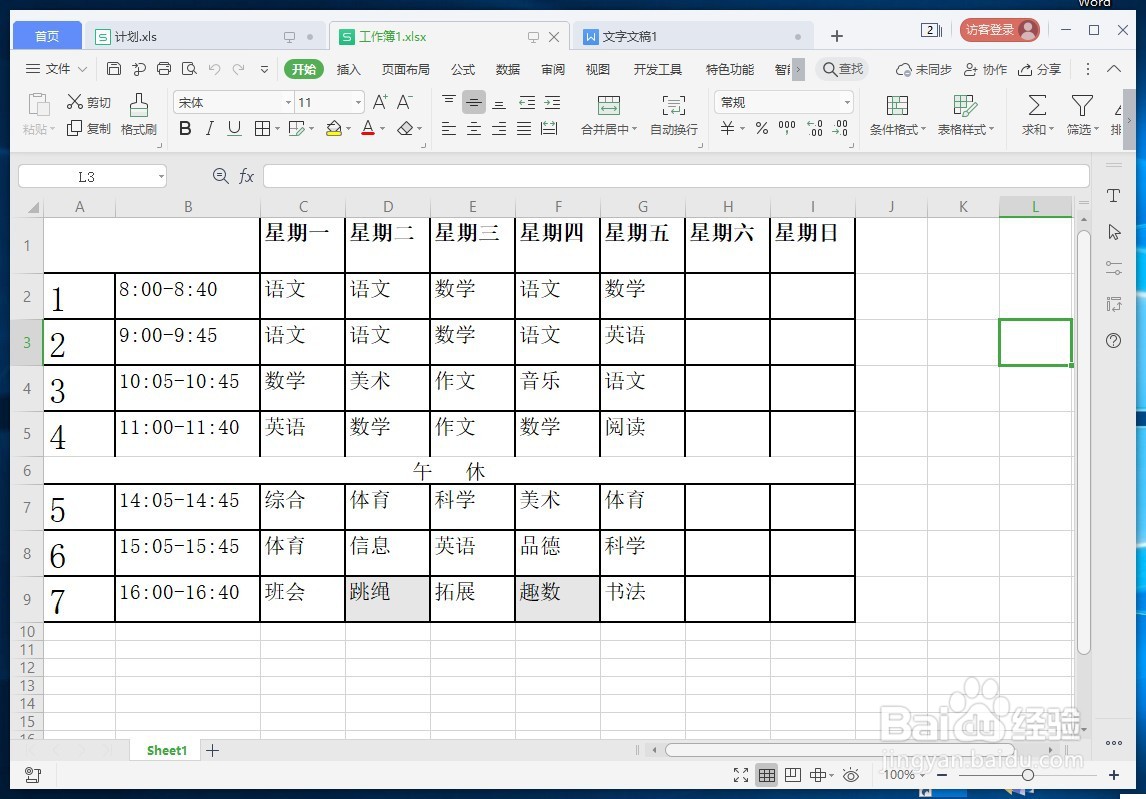
Task: Toggle bold formatting
Action: [x=184, y=129]
